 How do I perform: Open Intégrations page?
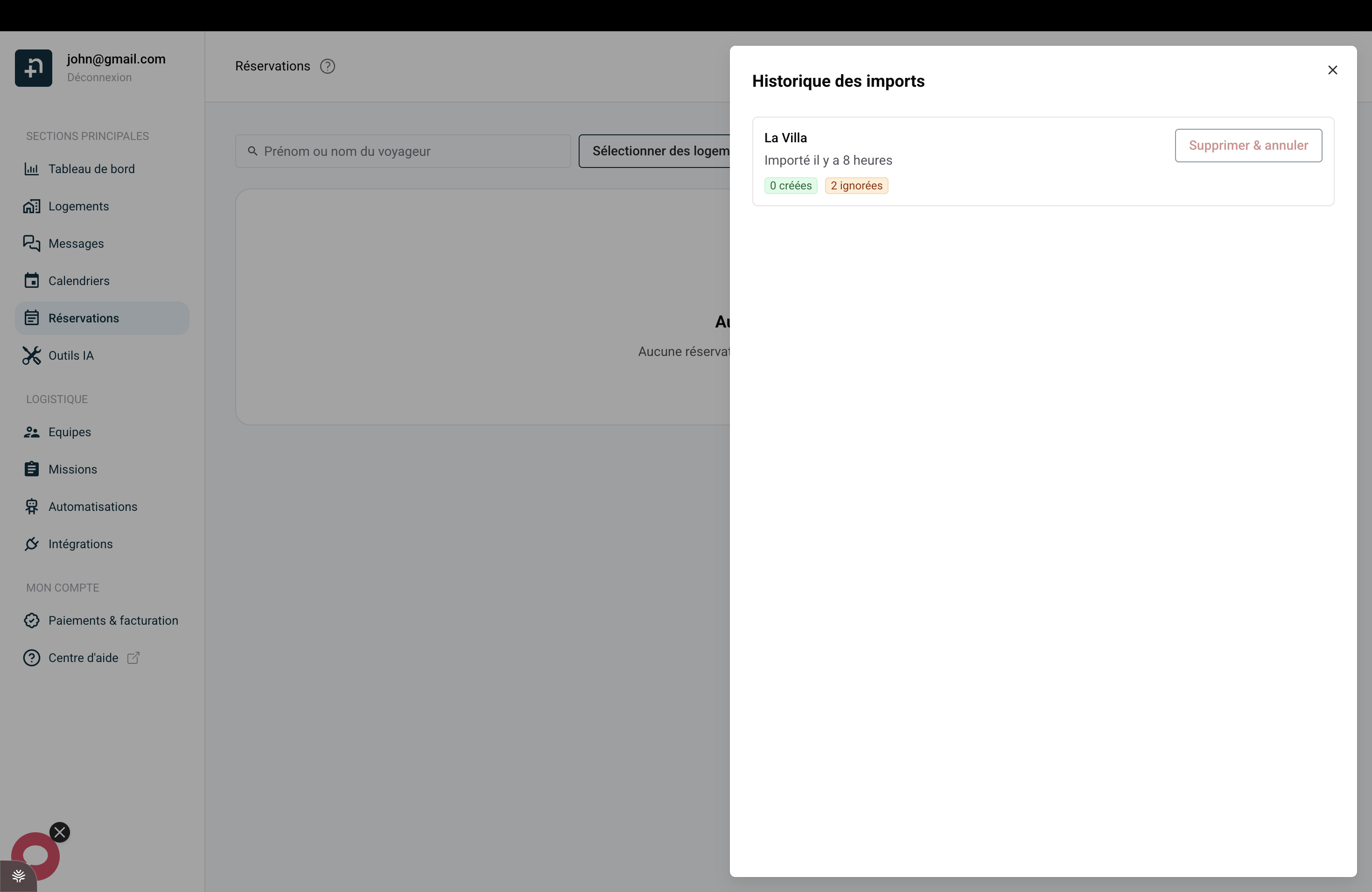pos(102,544)
